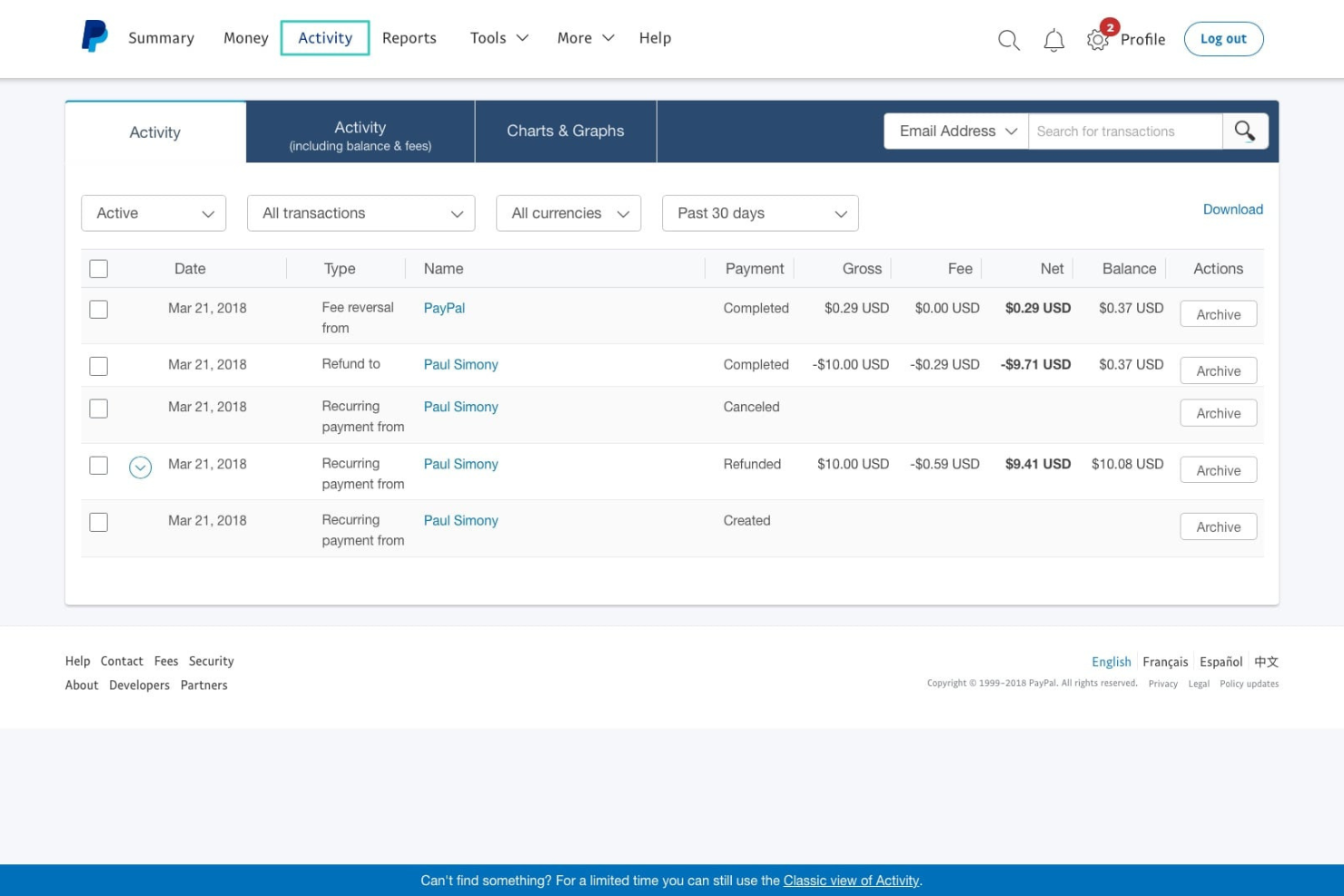
Task: Select the Fee reversal row checkbox
Action: pos(99,309)
